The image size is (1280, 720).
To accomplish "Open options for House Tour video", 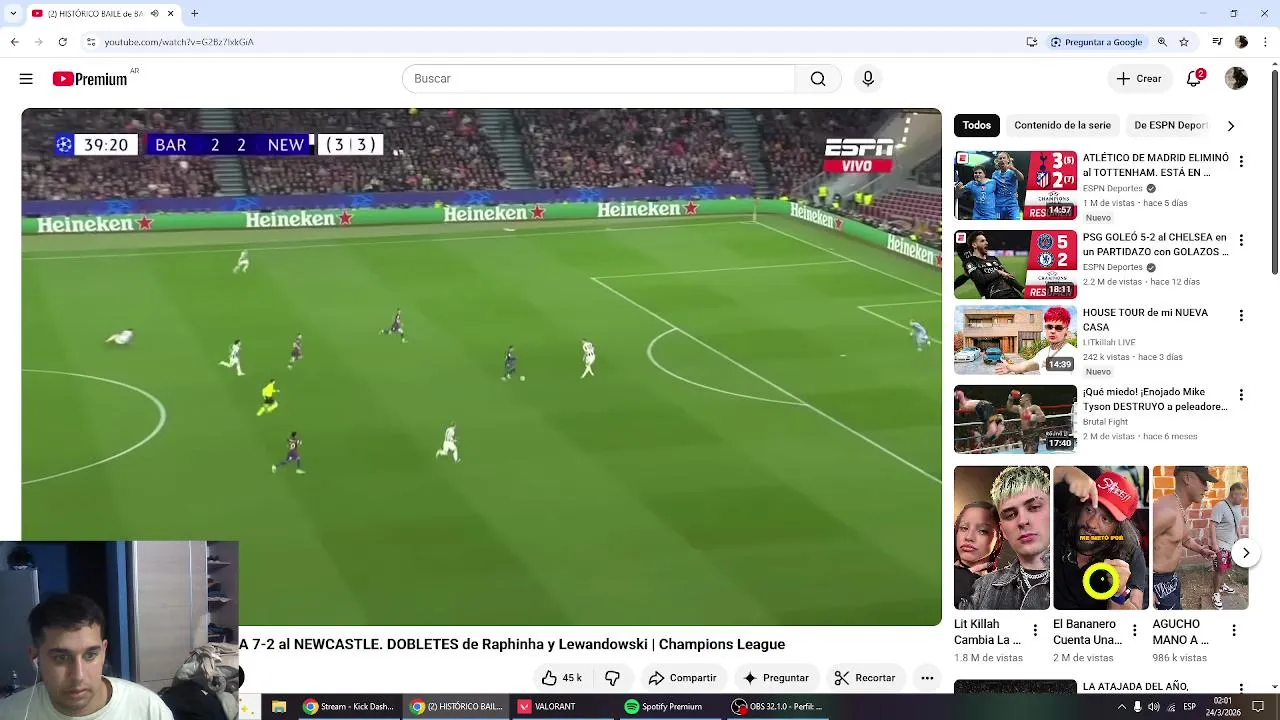I will [x=1241, y=315].
